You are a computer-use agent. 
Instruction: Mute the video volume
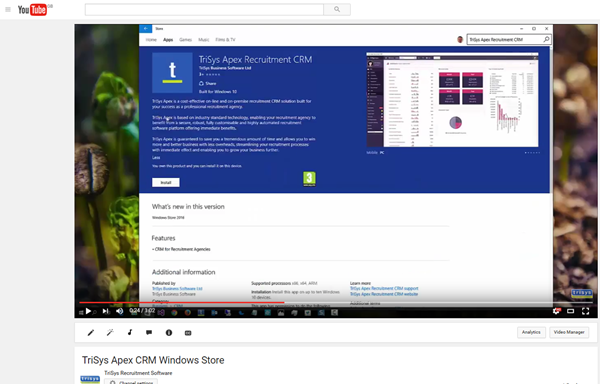(x=120, y=311)
